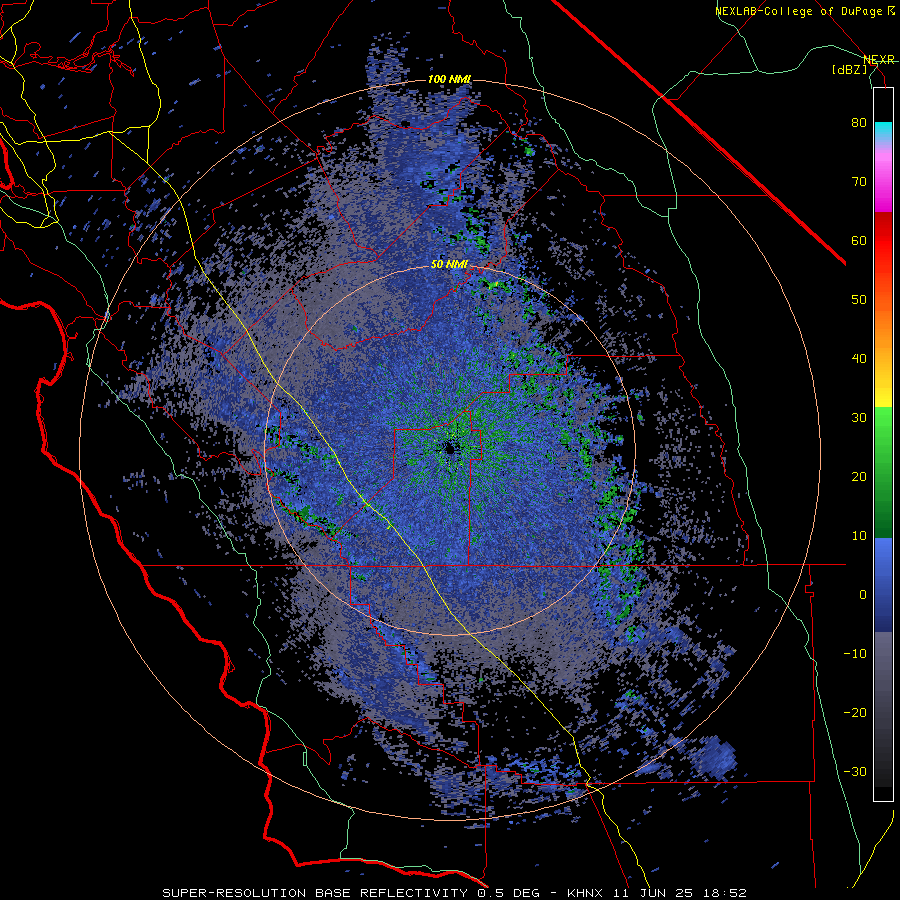The width and height of the screenshot is (900, 900).
Task: Click the NEXR label above the color scale
Action: tap(878, 60)
